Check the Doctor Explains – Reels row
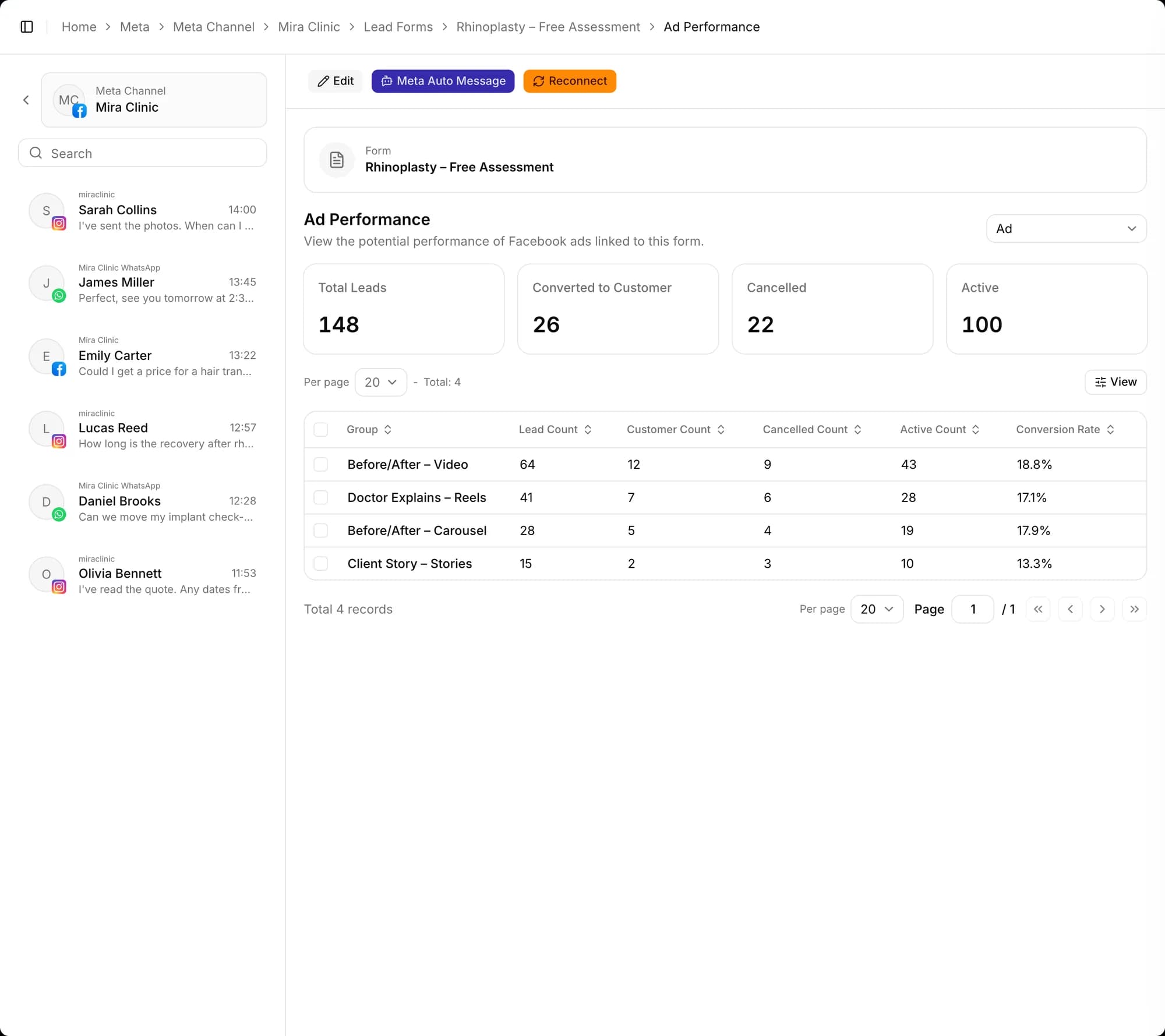This screenshot has width=1165, height=1036. coord(321,498)
